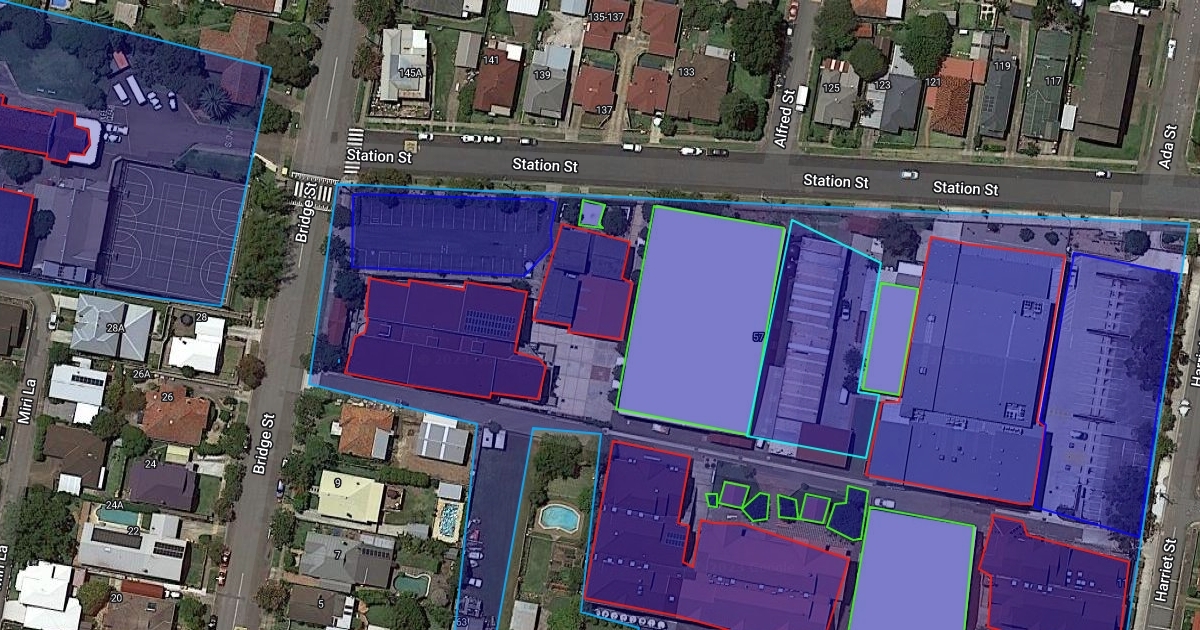Select the blue-outlined eastern car park polygon
Viewport: 1200px width, 630px height.
pyautogui.click(x=1110, y=390)
